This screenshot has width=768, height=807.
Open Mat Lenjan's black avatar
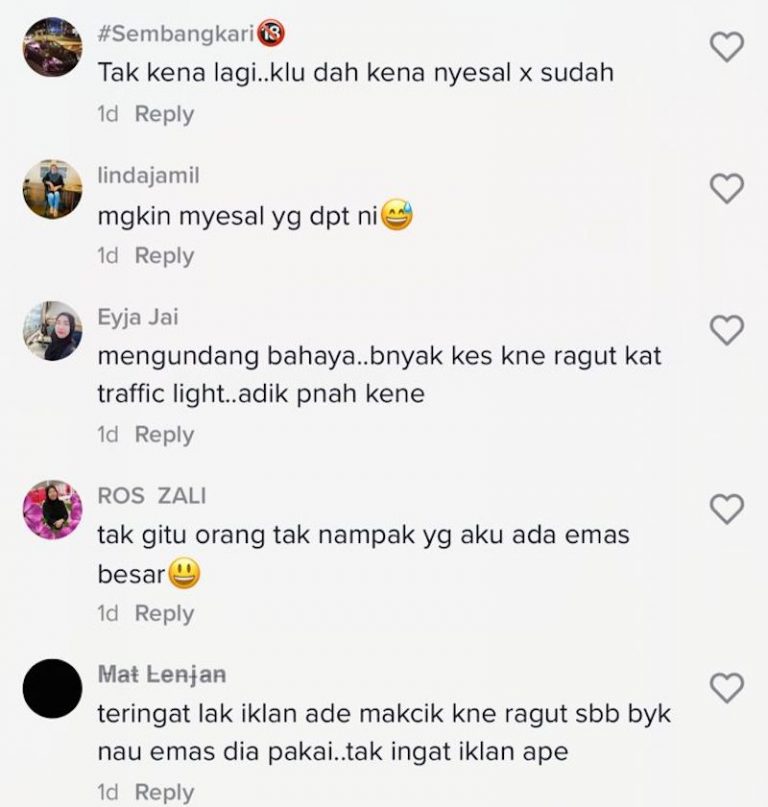coord(53,689)
